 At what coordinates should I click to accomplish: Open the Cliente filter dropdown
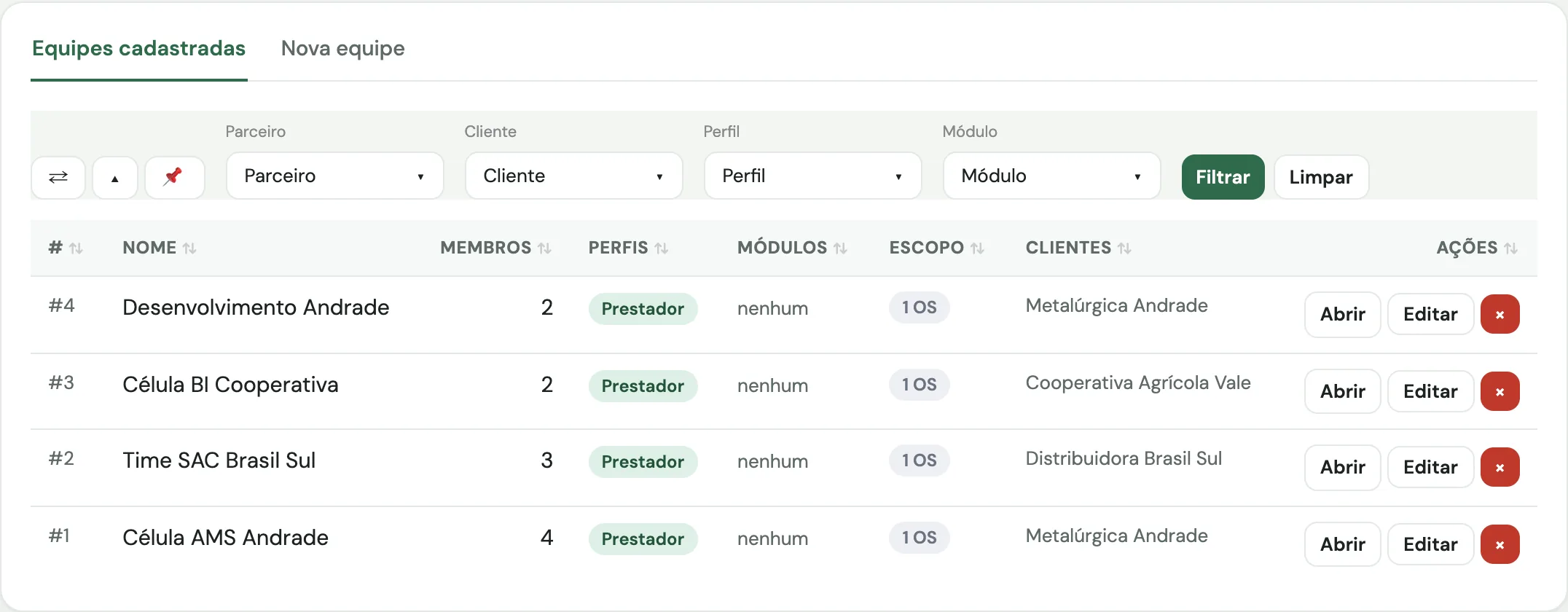(574, 176)
